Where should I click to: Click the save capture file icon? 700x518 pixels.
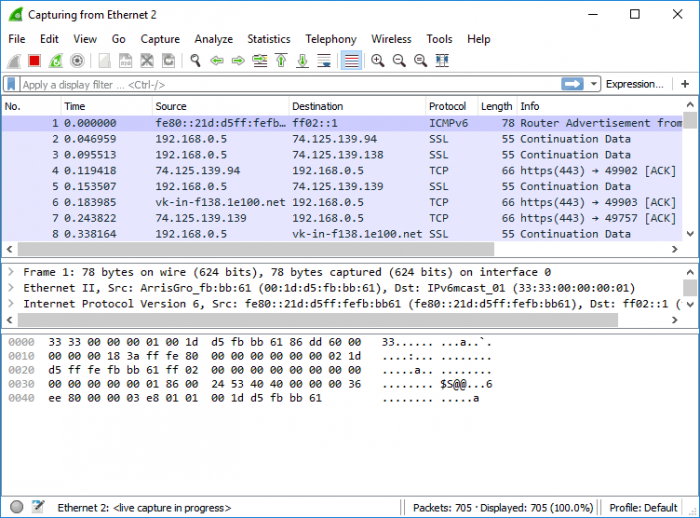click(x=125, y=60)
